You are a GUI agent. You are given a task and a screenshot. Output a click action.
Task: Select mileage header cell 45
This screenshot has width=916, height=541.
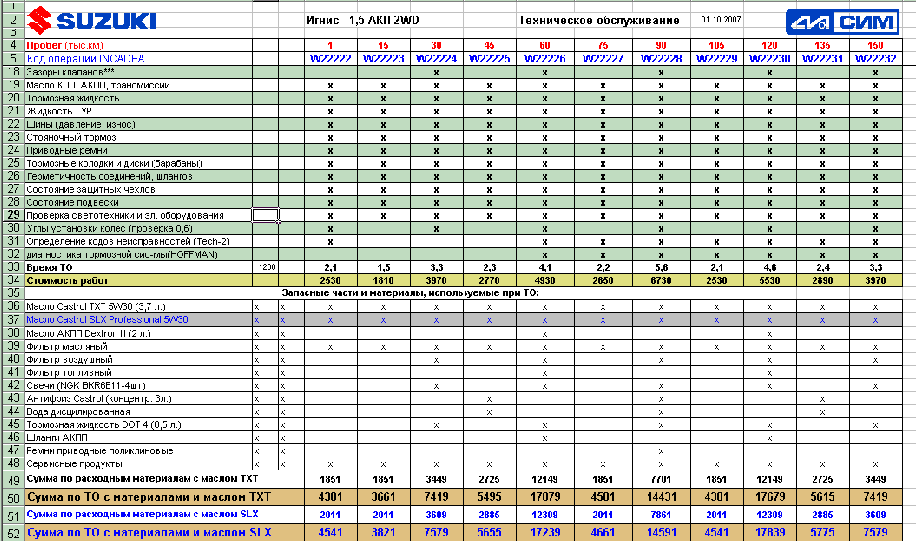(490, 45)
